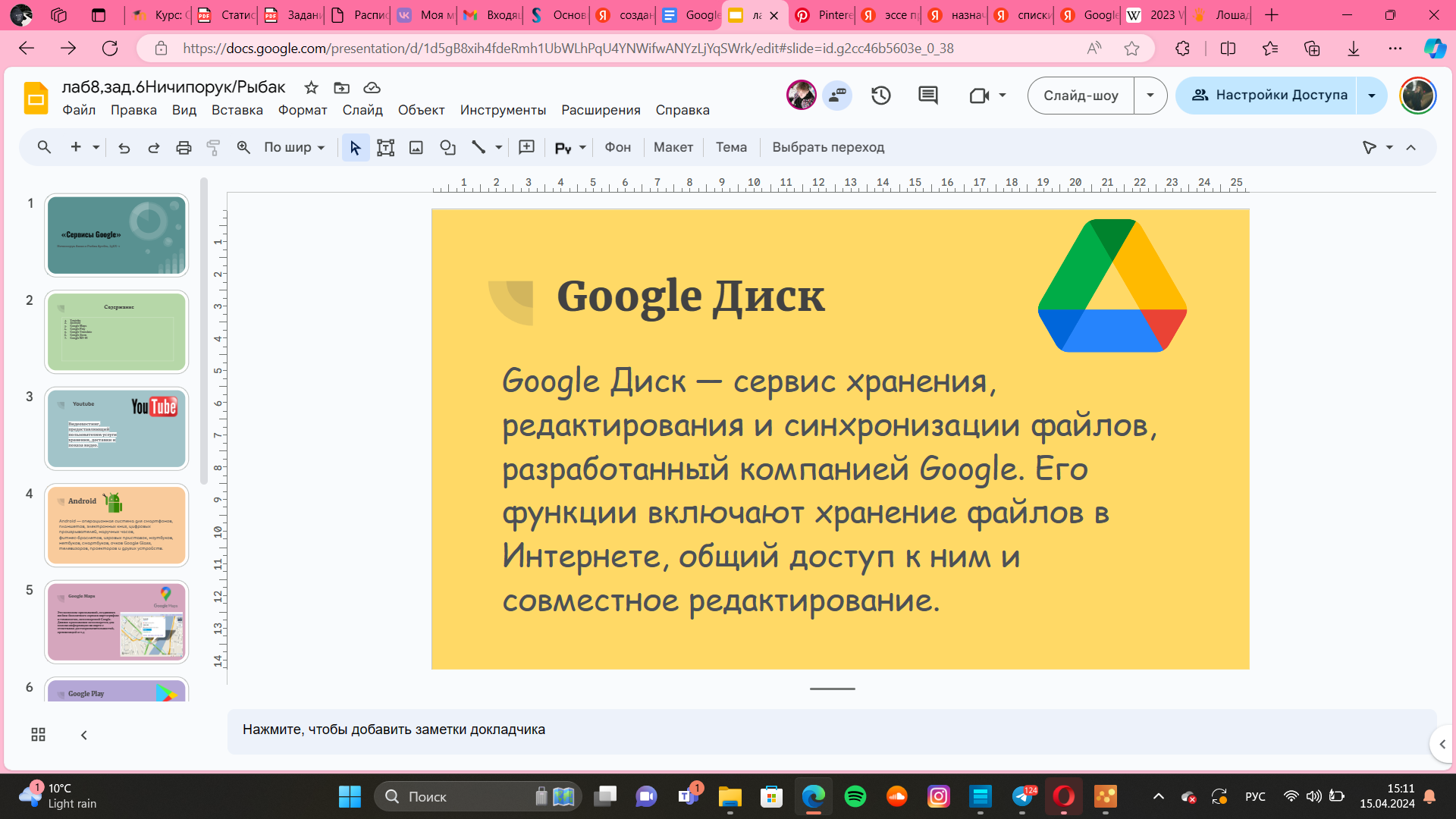Viewport: 1456px width, 819px height.
Task: Open Тема theme panel
Action: click(731, 147)
